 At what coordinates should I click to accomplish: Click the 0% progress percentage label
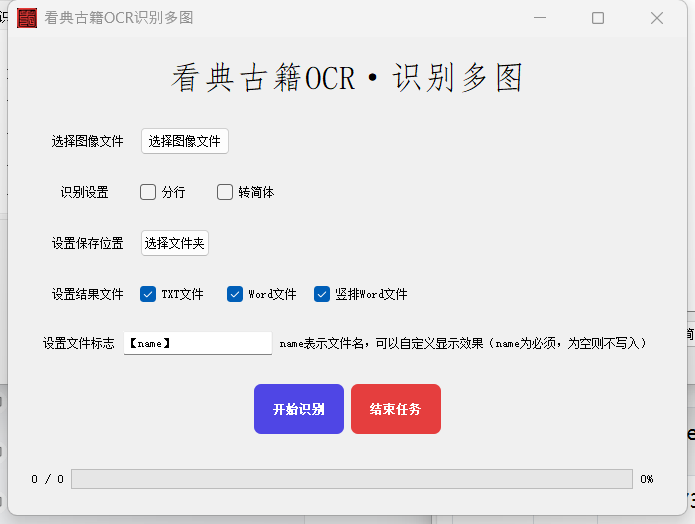click(647, 479)
